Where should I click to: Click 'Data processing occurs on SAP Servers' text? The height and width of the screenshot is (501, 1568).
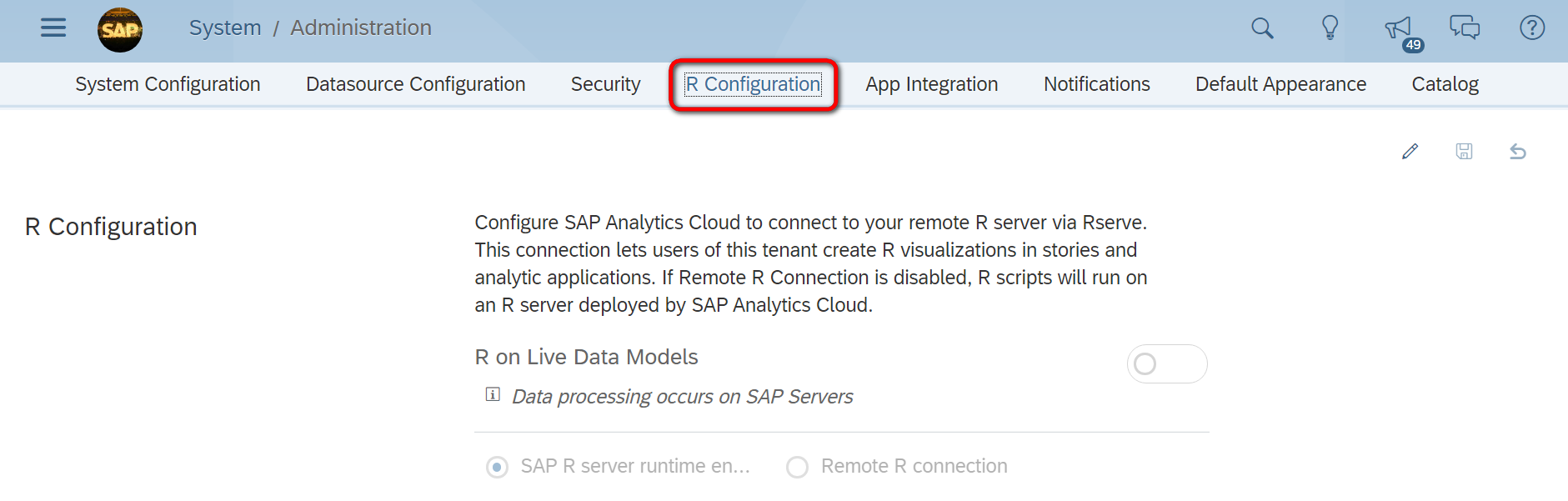(x=682, y=397)
